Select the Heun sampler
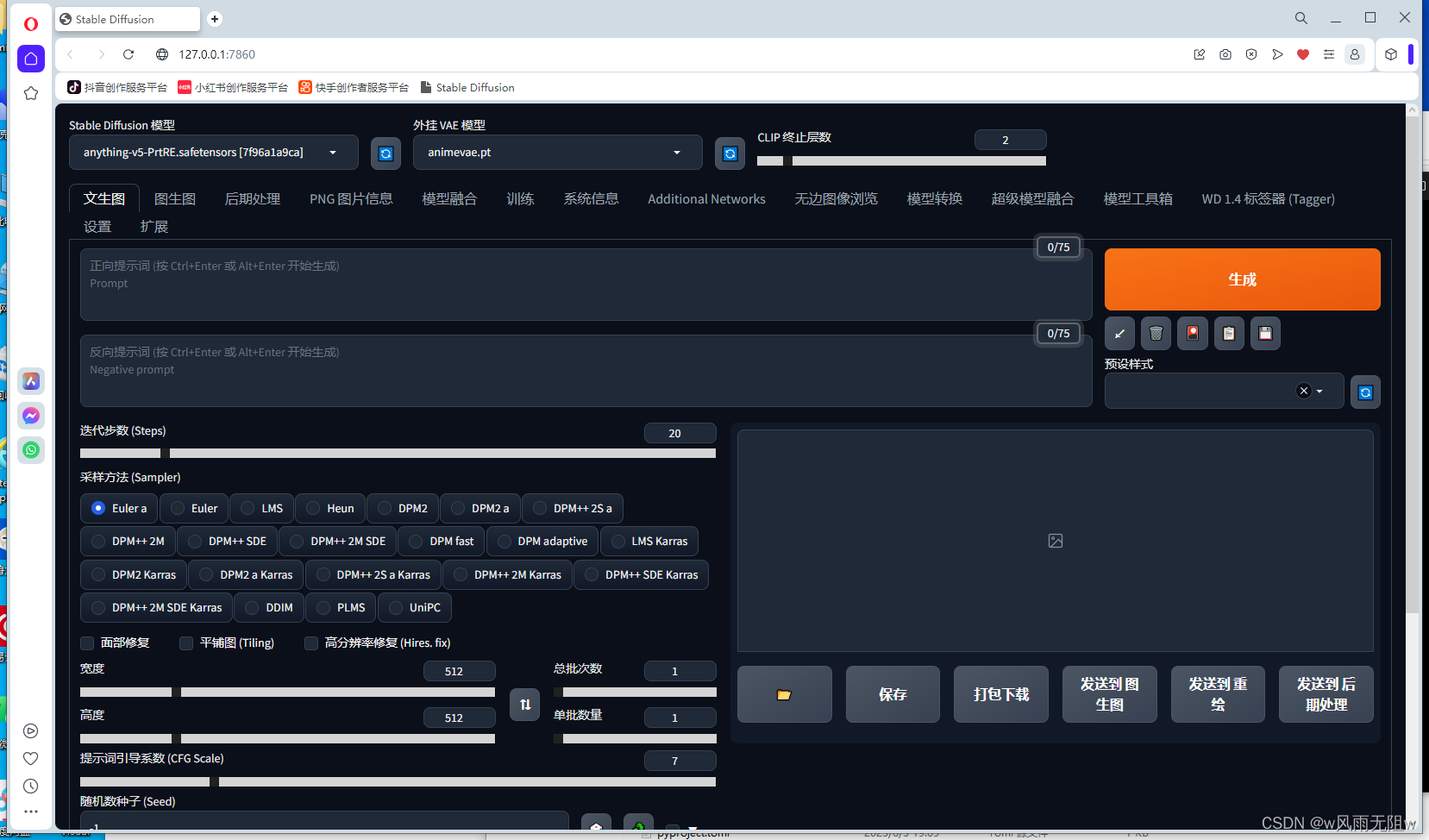Screen dimensions: 1429x840 [330, 509]
